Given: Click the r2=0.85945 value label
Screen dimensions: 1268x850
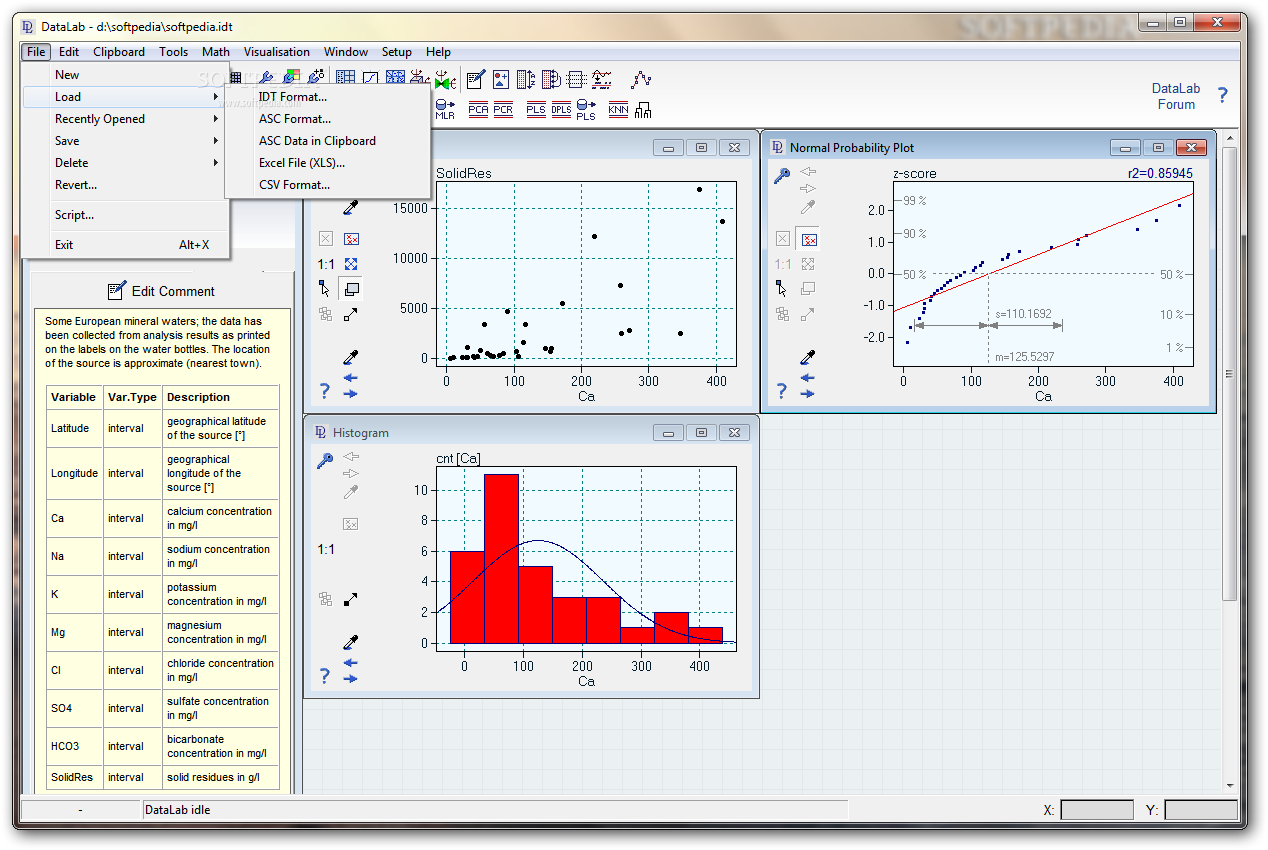Looking at the screenshot, I should 1158,174.
